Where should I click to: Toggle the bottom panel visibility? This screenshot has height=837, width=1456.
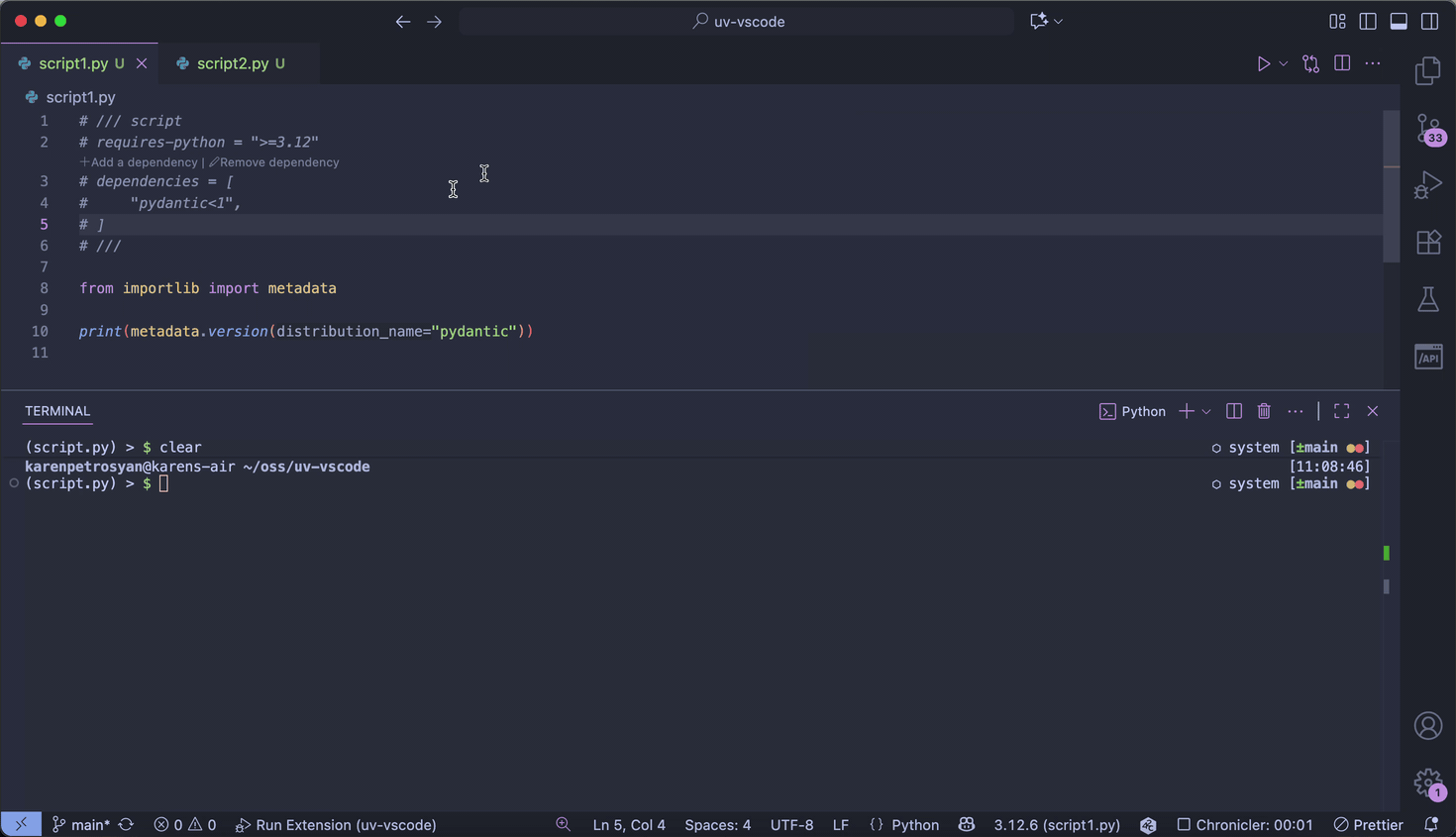(1399, 21)
